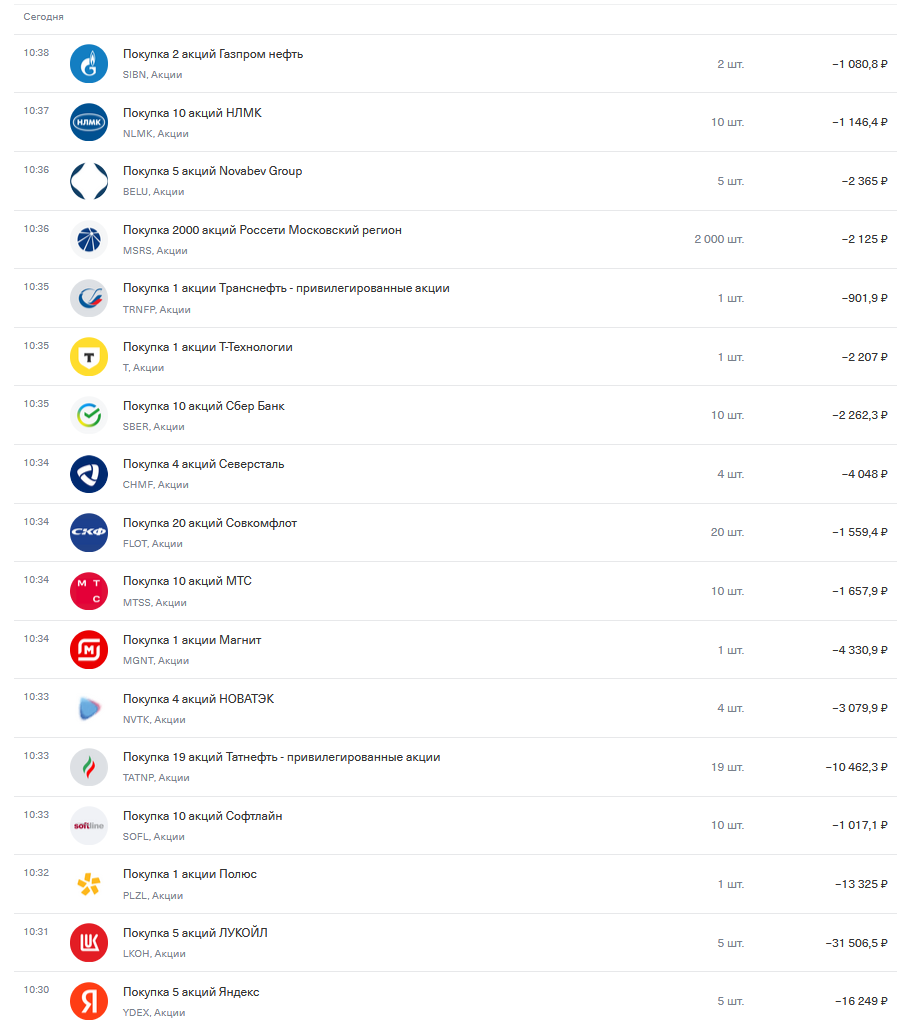Open the Softline logo icon
The height and width of the screenshot is (1031, 905).
(89, 825)
